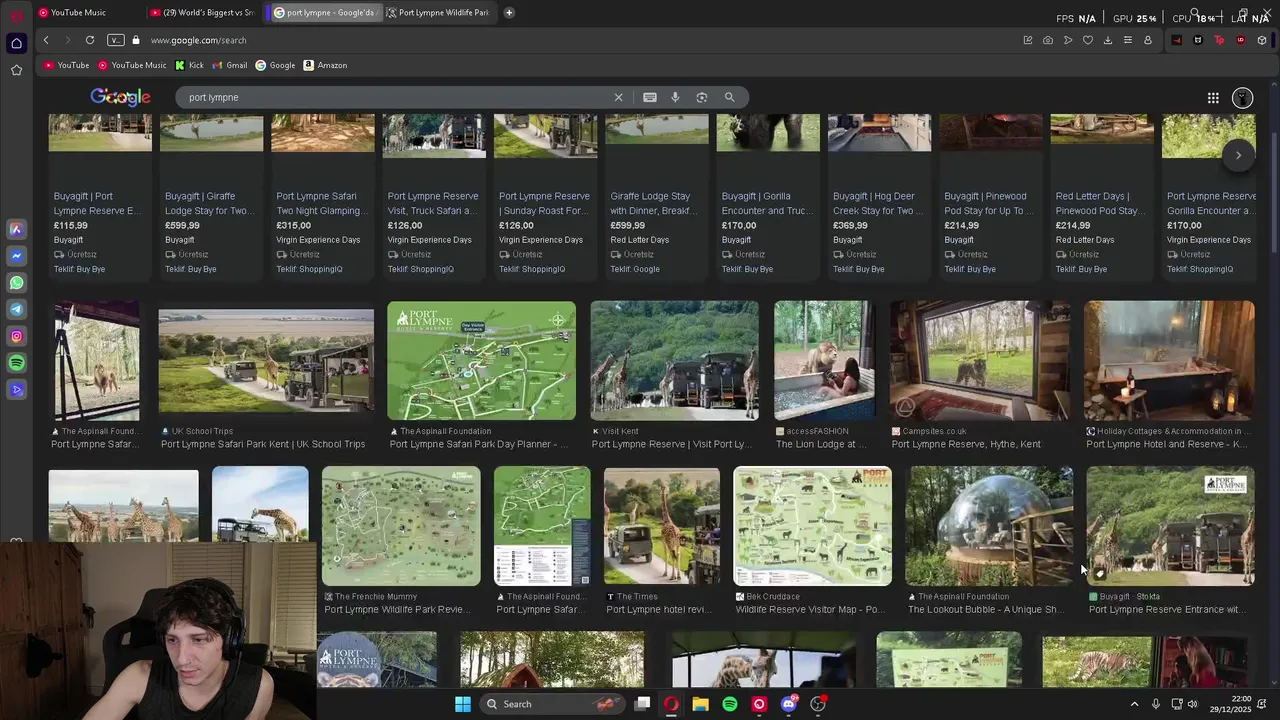Open Spotify from the taskbar
Viewport: 1280px width, 720px height.
730,704
